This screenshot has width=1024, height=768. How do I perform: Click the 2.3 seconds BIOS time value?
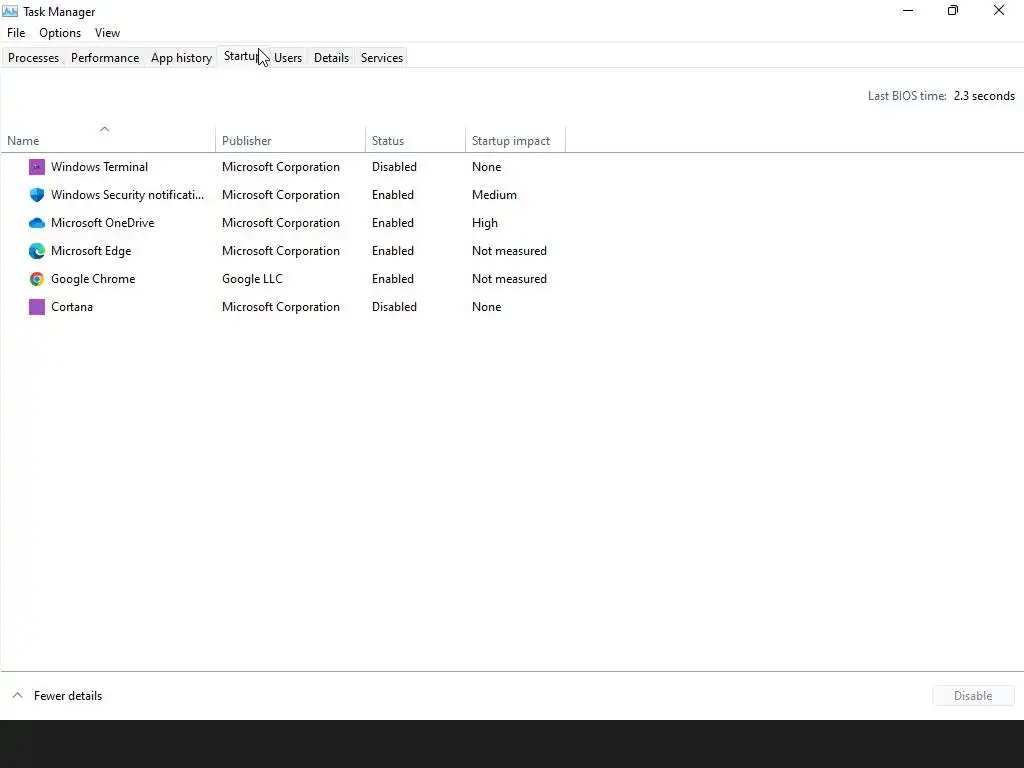click(984, 96)
